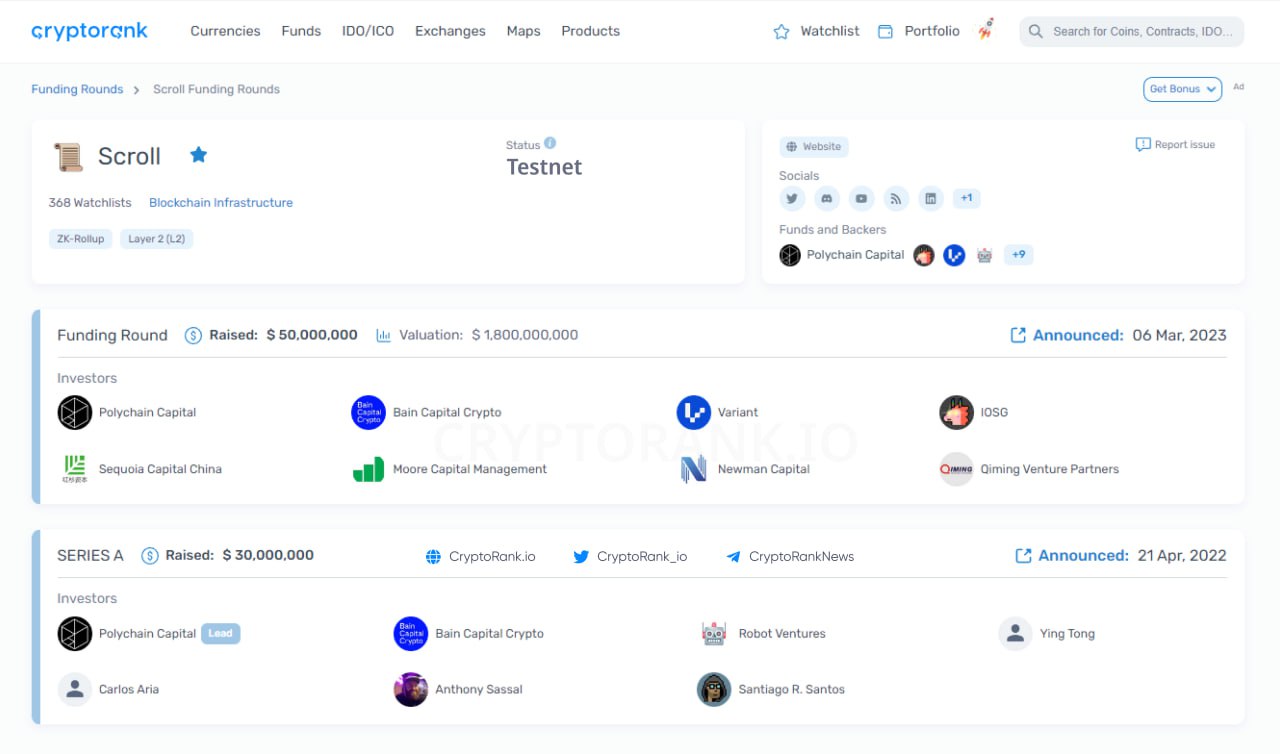Show the +1 additional social link
Image resolution: width=1280 pixels, height=754 pixels.
point(967,198)
